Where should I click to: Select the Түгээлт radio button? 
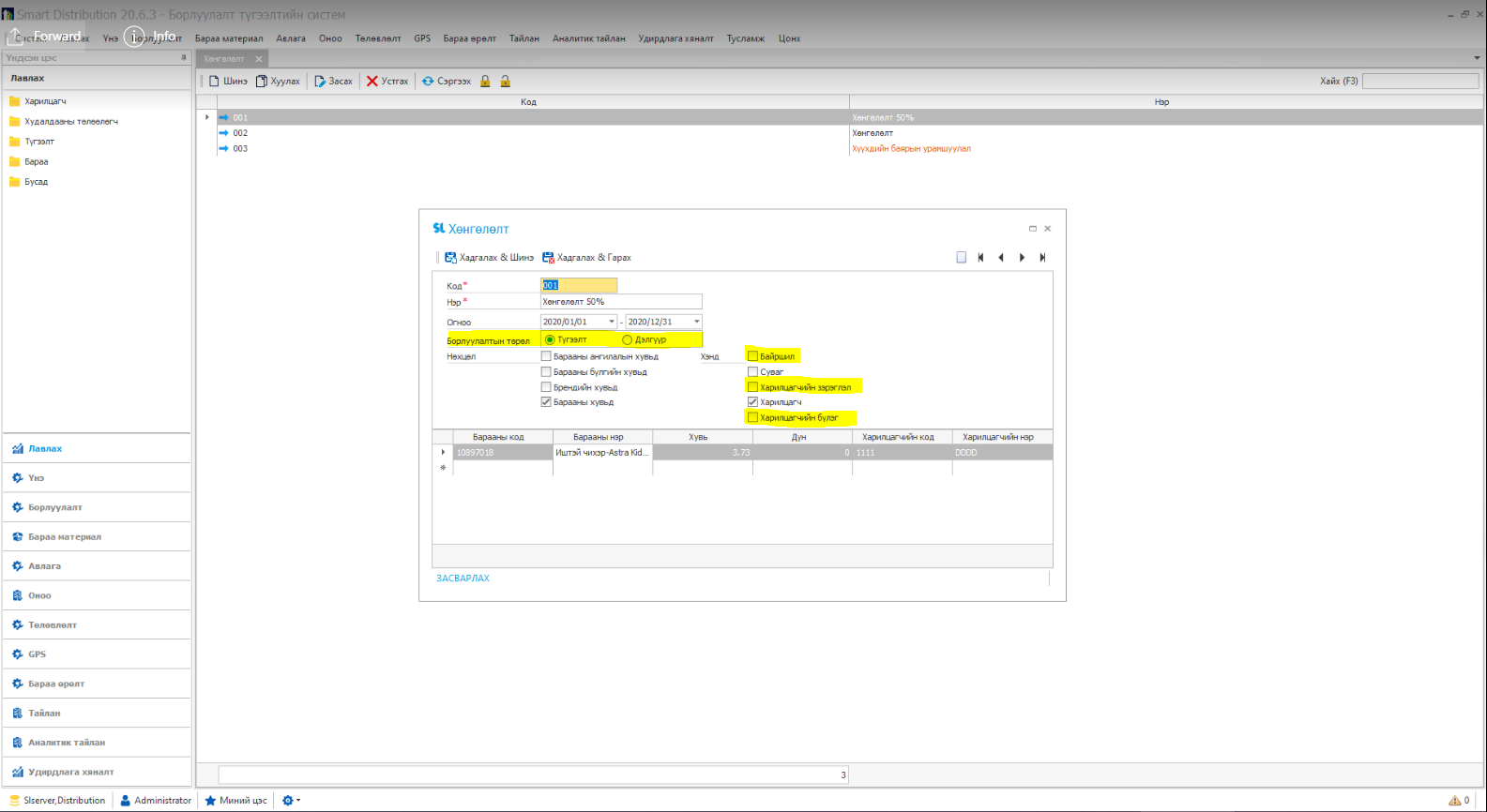point(550,339)
